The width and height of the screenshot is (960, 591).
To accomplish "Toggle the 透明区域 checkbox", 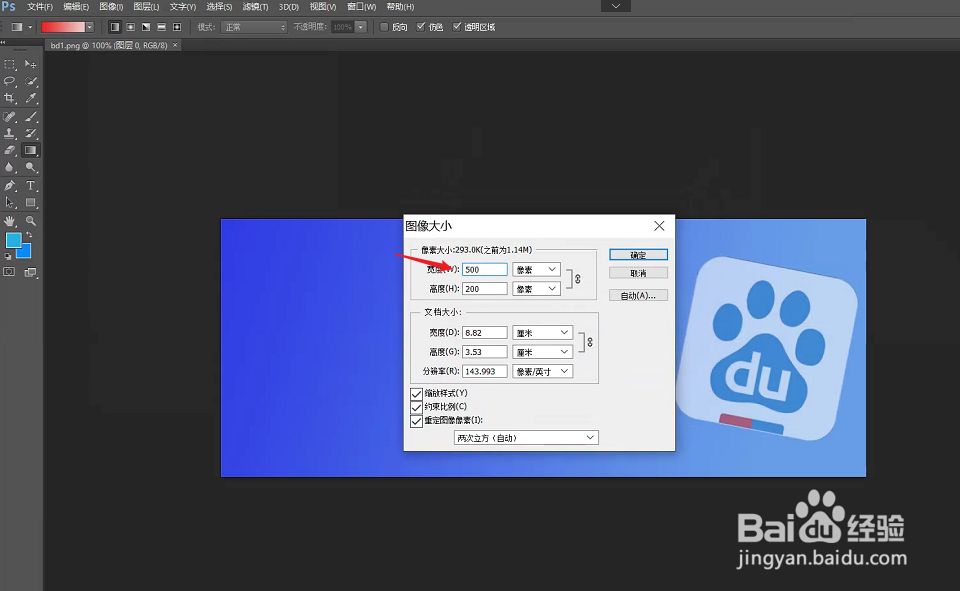I will 457,27.
